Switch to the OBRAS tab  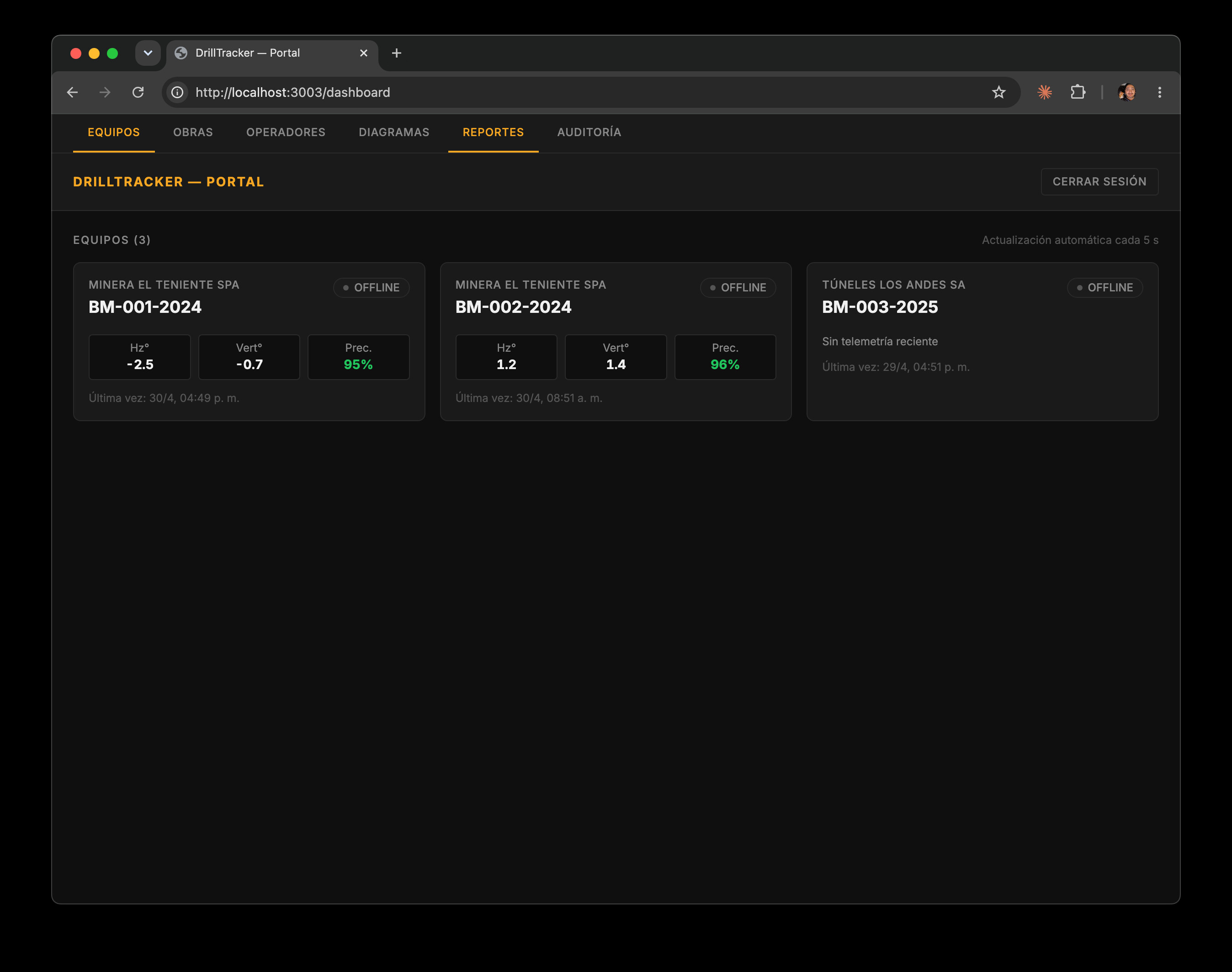coord(193,132)
